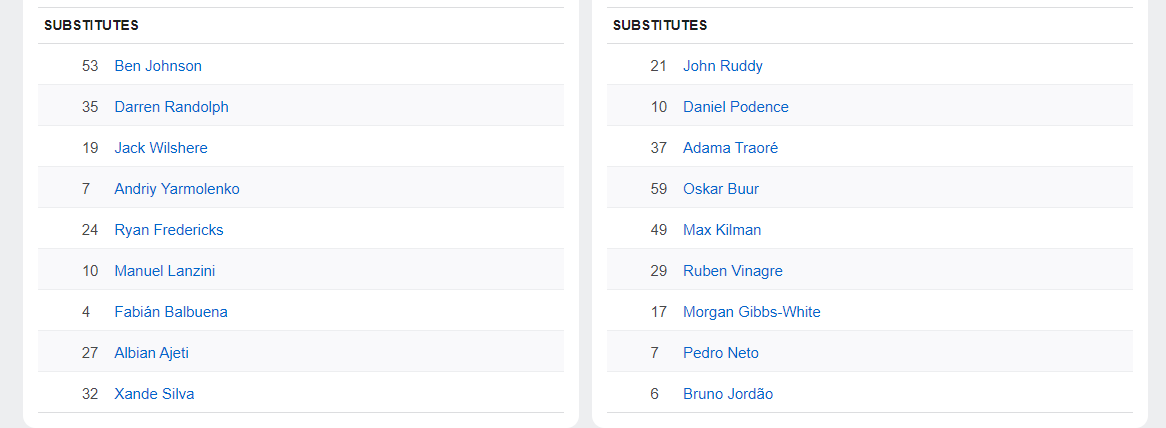
Task: Click the left Substitutes heading
Action: click(x=91, y=25)
